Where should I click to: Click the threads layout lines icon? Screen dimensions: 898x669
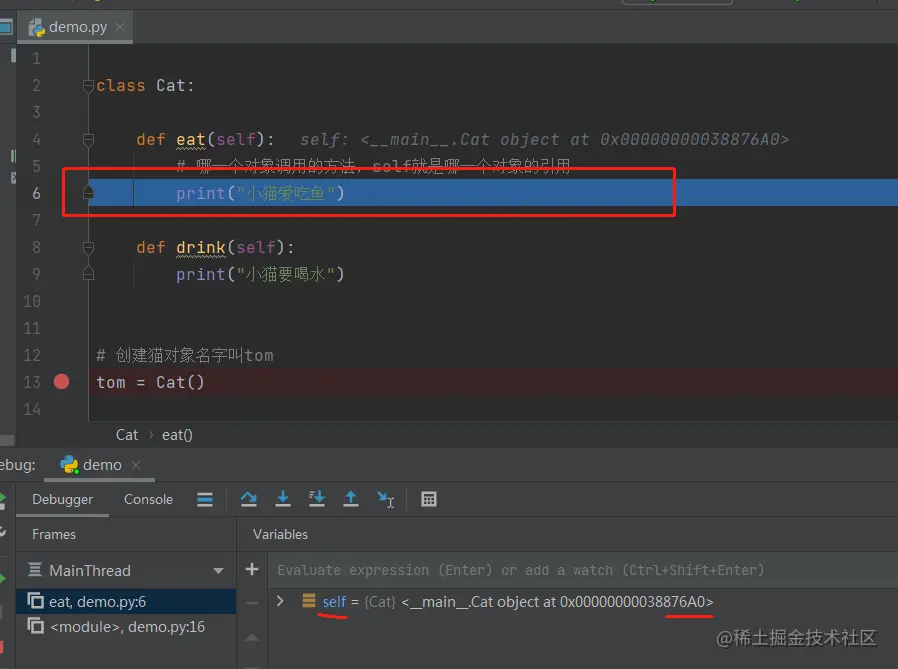pyautogui.click(x=205, y=499)
